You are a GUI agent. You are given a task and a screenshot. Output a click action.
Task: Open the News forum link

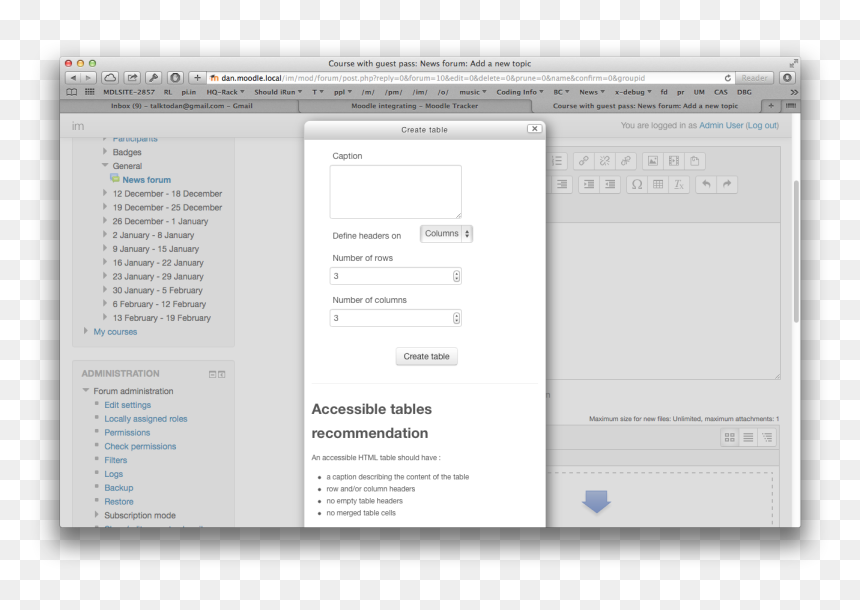[x=146, y=179]
